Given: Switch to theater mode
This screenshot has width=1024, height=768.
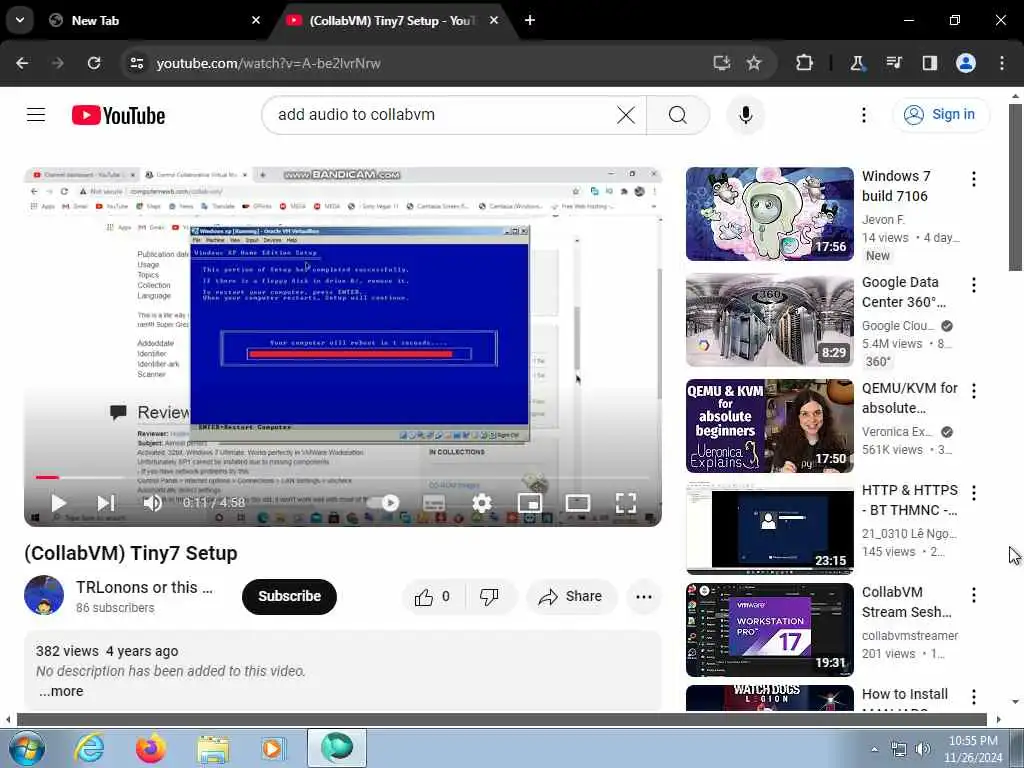Looking at the screenshot, I should point(578,503).
